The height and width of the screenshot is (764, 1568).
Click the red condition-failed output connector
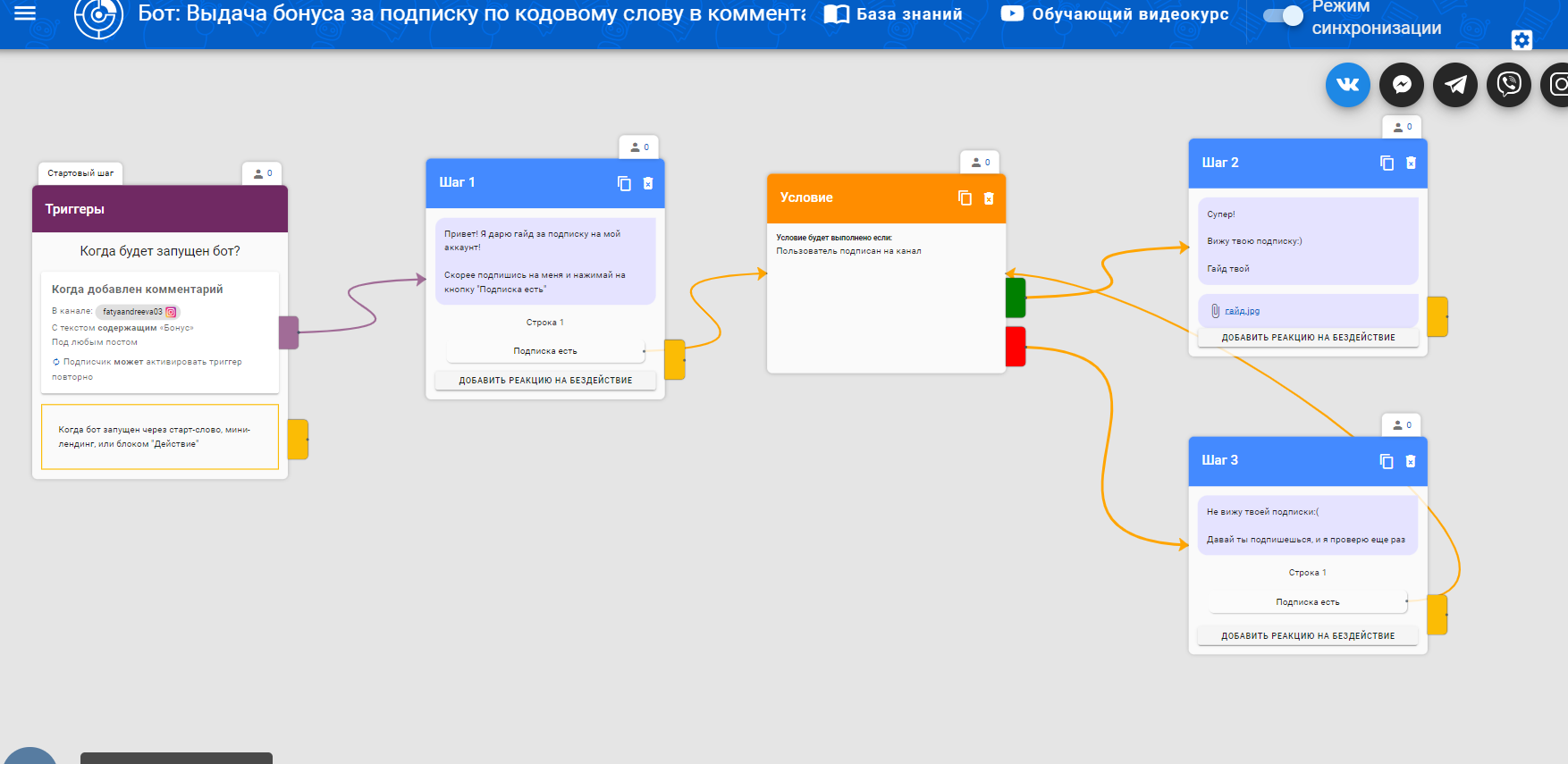coord(1016,347)
